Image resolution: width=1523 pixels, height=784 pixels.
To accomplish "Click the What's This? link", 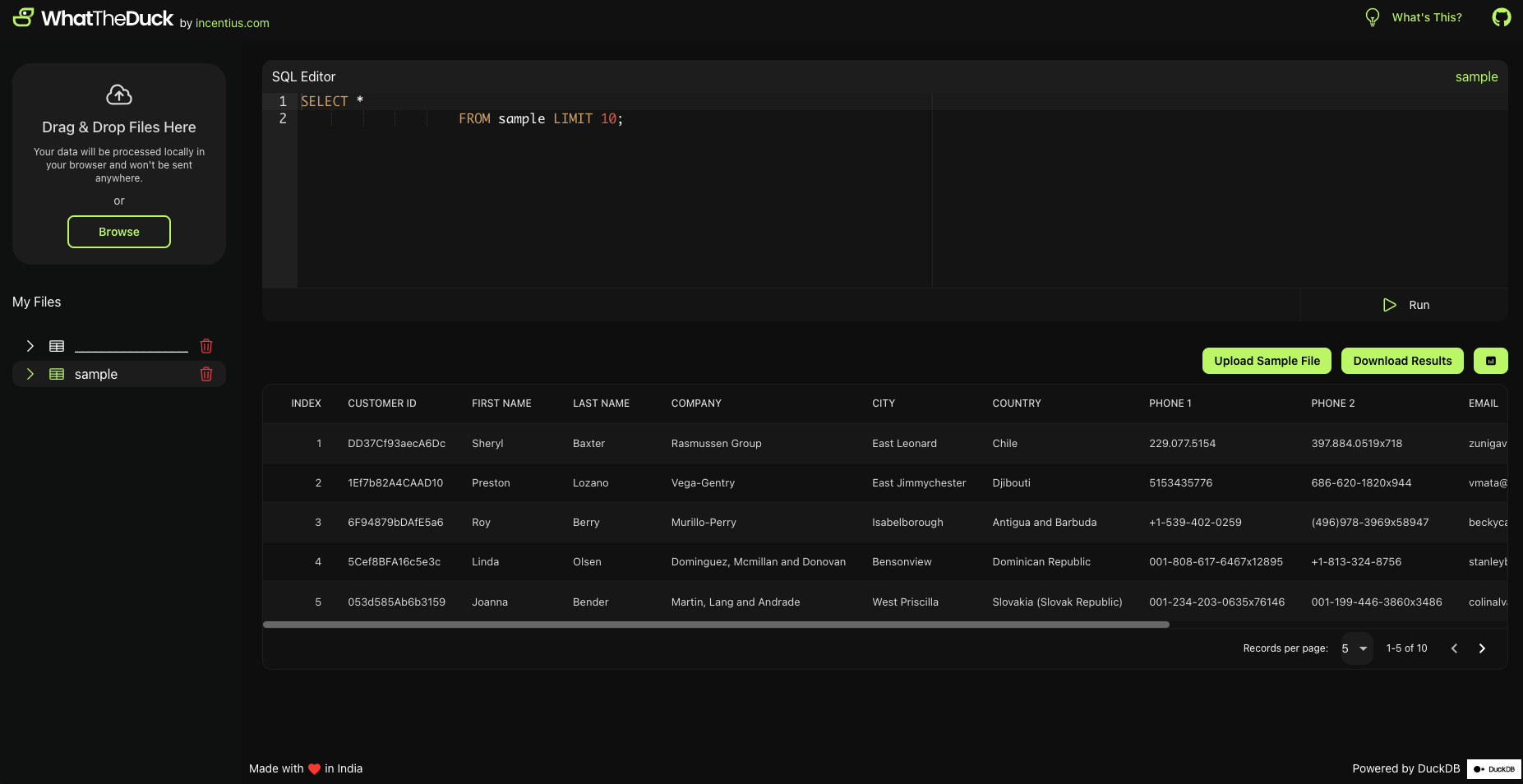I will click(1427, 17).
